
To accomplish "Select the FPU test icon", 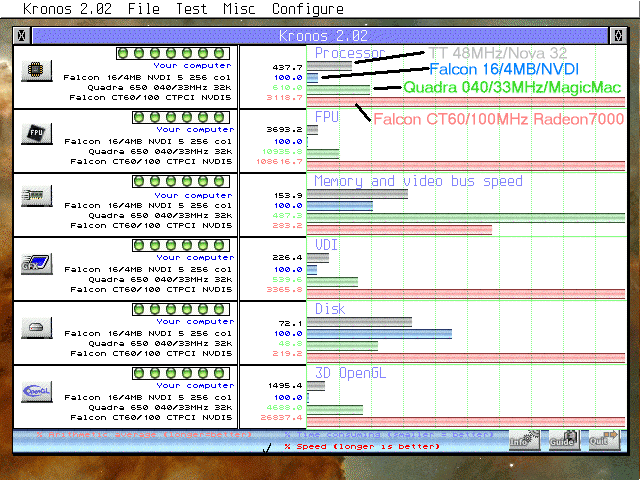I will tap(37, 133).
